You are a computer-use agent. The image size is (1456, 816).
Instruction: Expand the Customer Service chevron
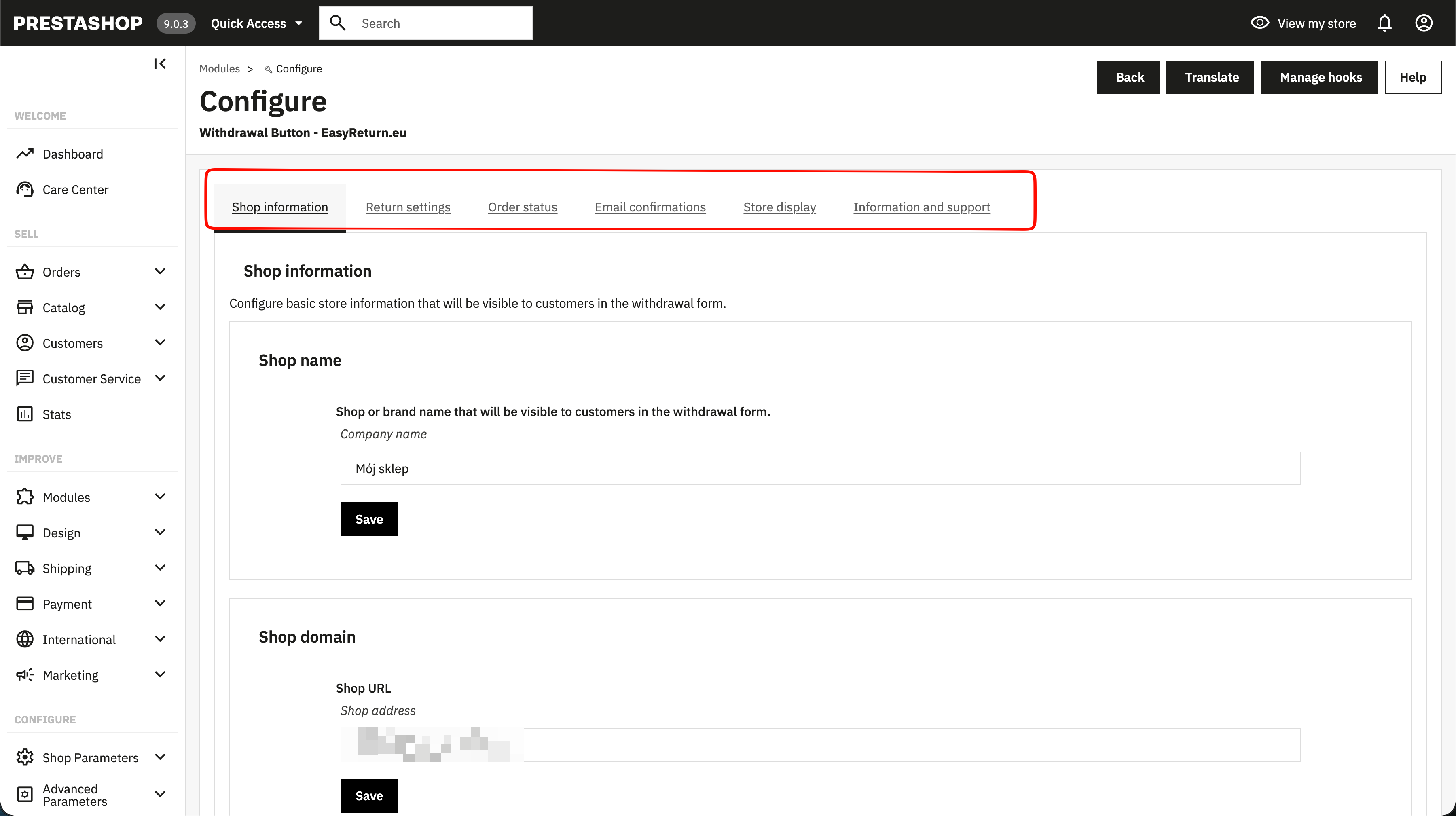click(160, 378)
